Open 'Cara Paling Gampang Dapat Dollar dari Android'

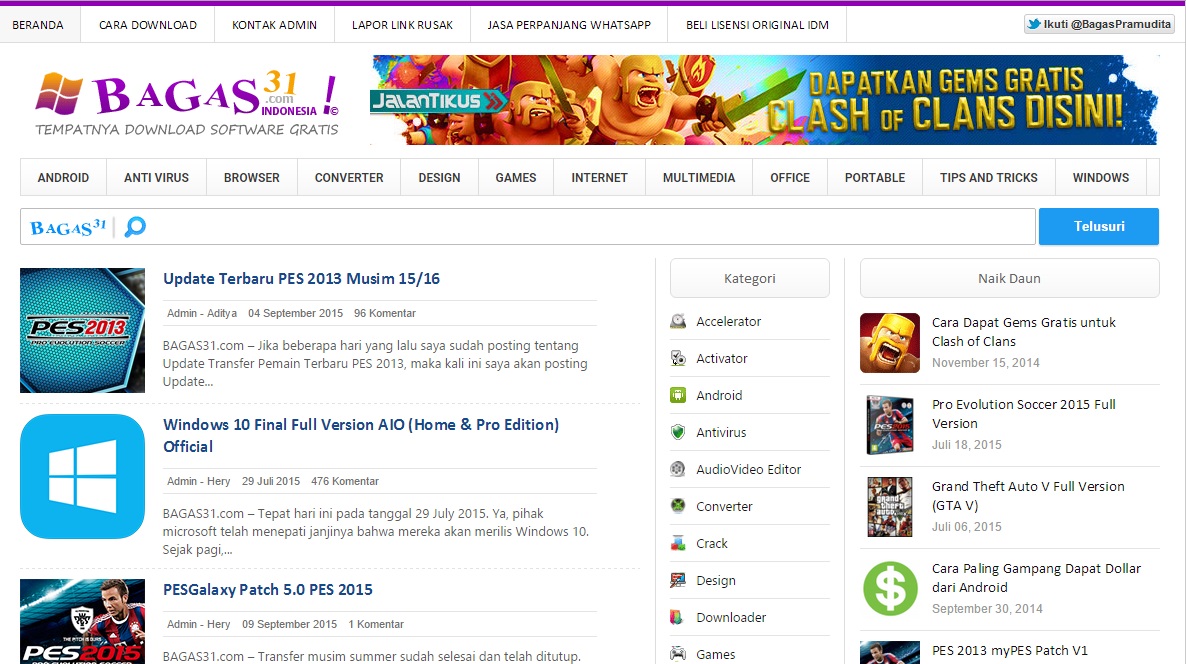coord(1036,577)
